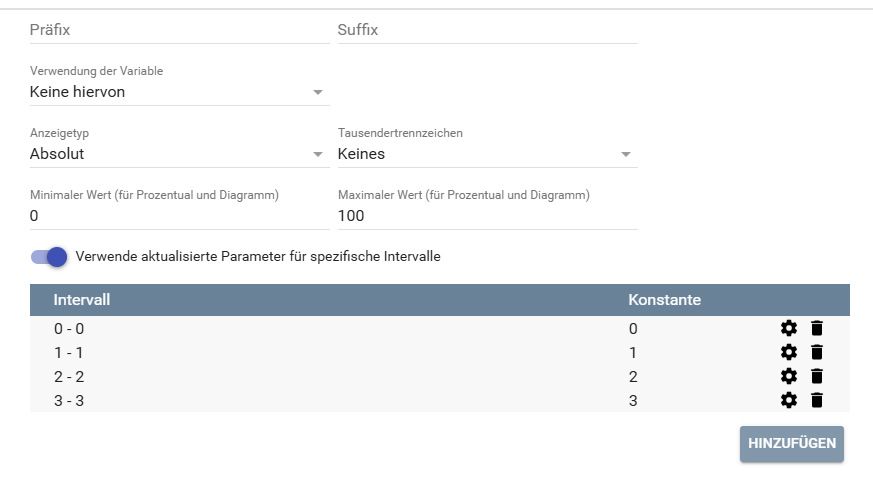Click the Intervall column header
873x479 pixels.
coord(82,300)
